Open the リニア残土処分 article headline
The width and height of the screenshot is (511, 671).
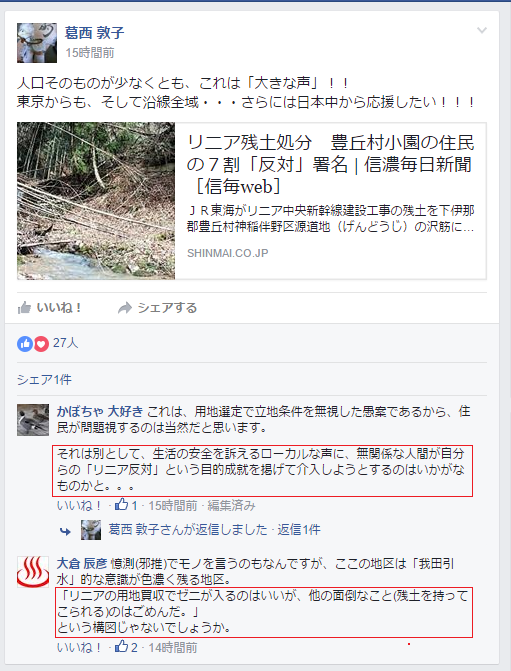click(x=330, y=164)
